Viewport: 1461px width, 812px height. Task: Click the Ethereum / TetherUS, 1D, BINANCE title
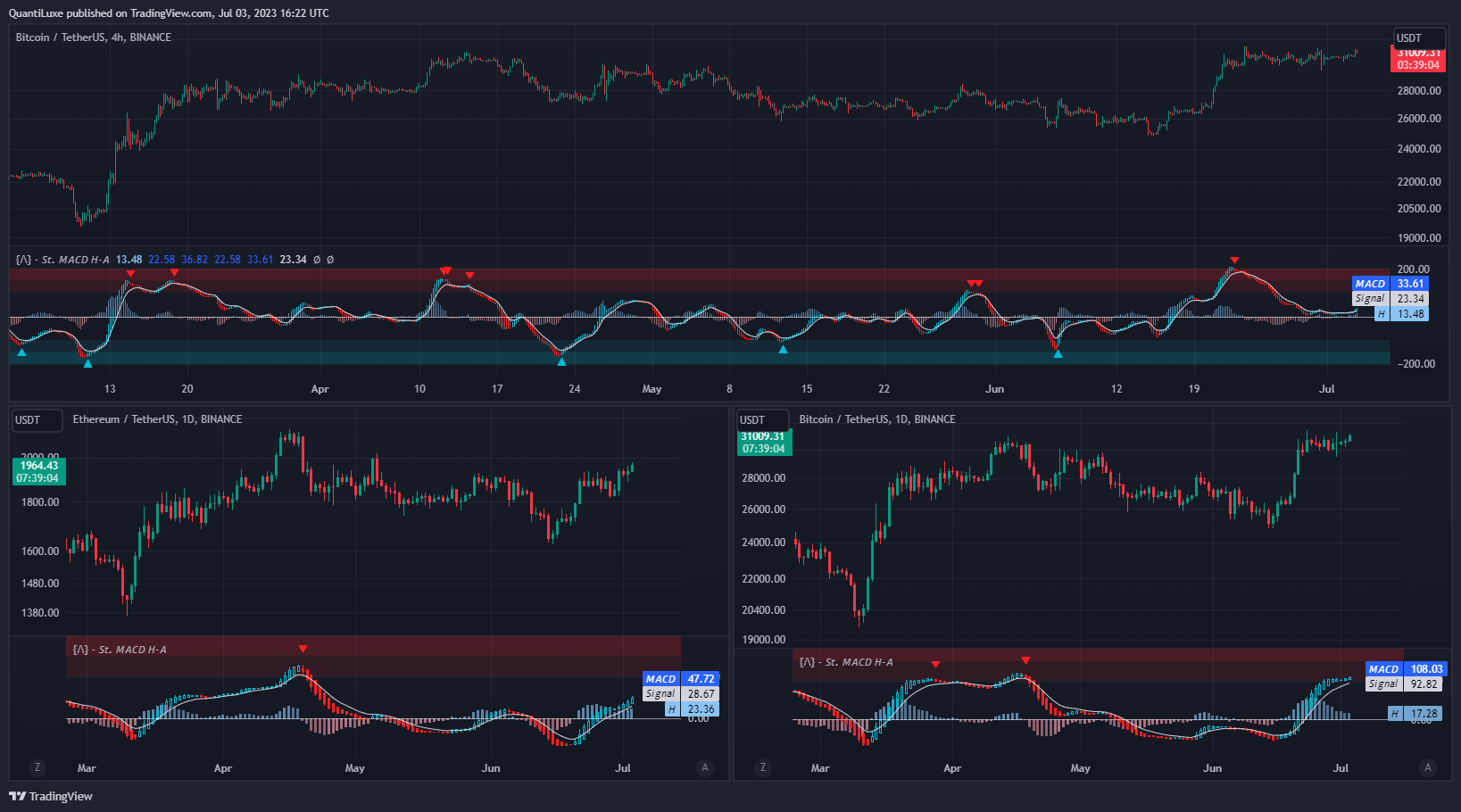click(157, 419)
